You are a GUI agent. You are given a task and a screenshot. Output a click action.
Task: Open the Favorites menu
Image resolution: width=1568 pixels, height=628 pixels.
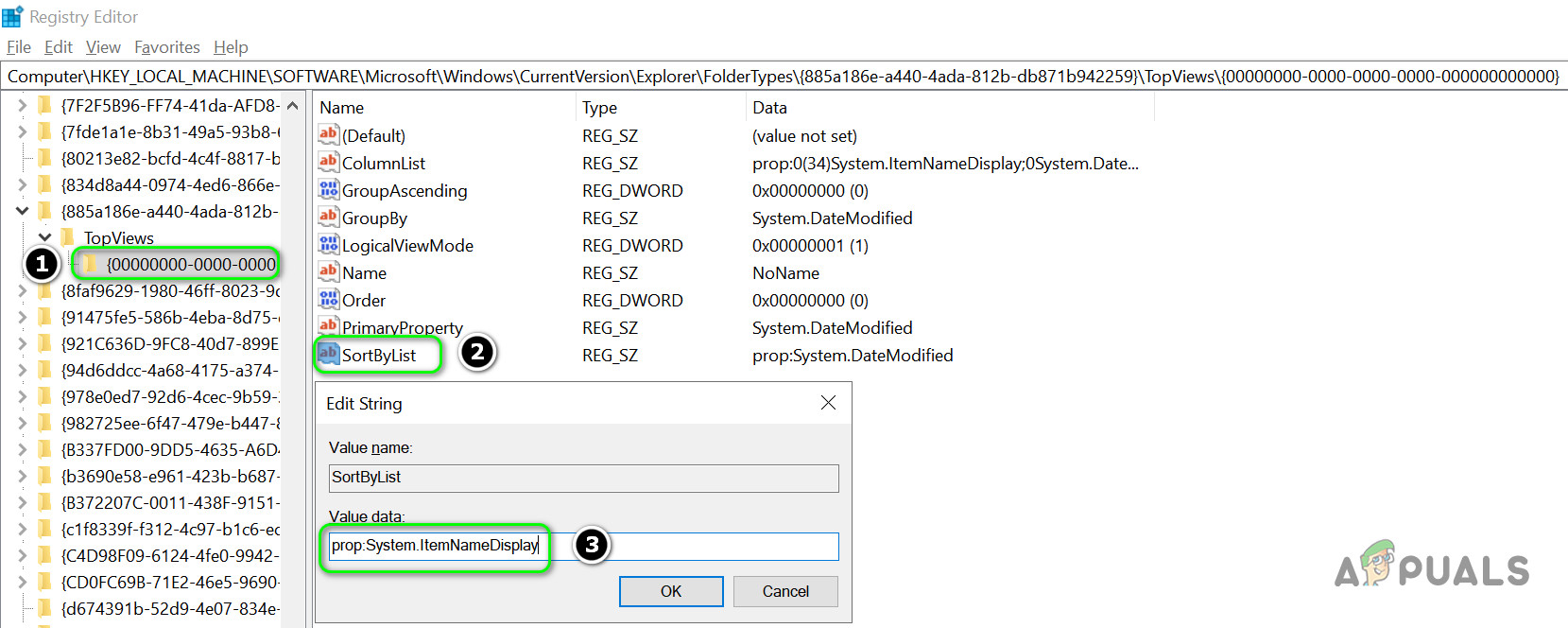(x=166, y=47)
